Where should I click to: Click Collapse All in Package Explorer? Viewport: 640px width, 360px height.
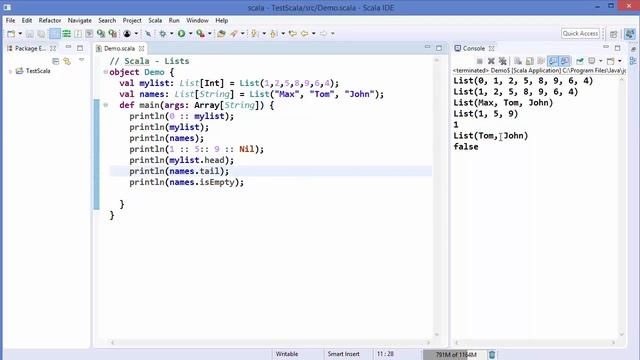pos(56,61)
